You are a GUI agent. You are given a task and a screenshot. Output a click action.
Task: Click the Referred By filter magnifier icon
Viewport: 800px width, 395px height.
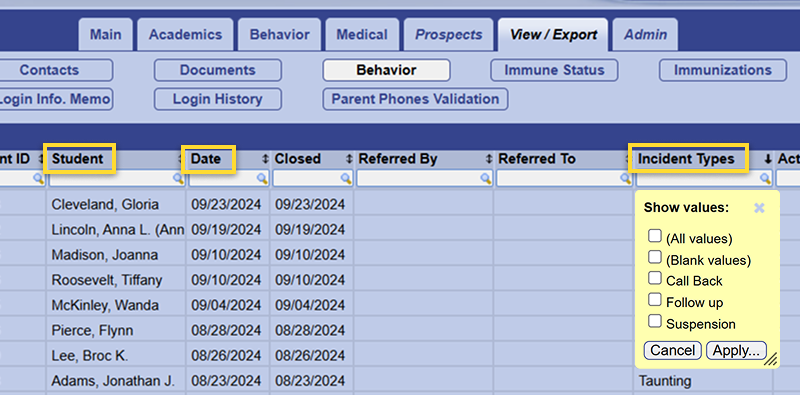486,178
